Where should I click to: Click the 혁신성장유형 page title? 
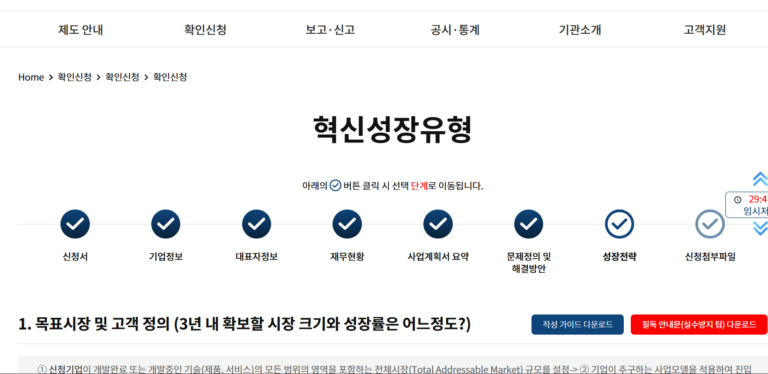click(x=392, y=130)
